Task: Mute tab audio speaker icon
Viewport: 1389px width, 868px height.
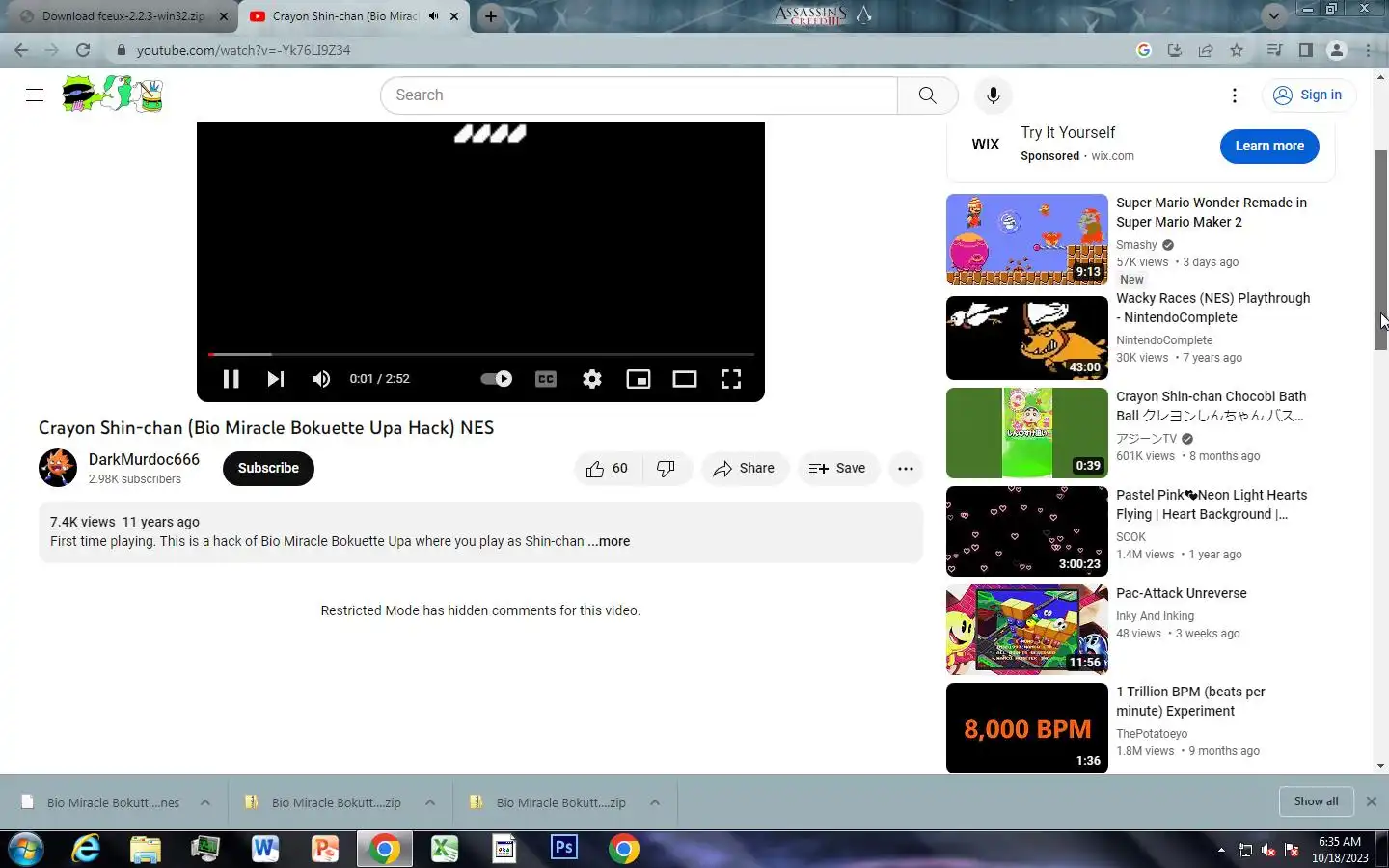Action: click(434, 16)
